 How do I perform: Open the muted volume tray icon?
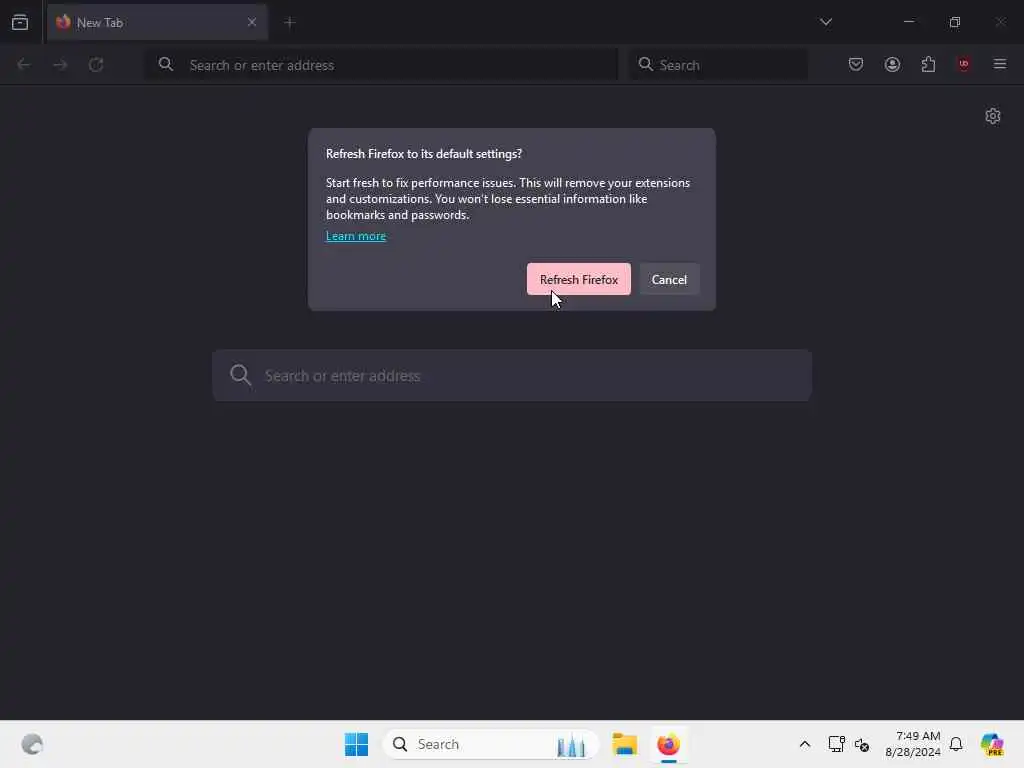[862, 744]
